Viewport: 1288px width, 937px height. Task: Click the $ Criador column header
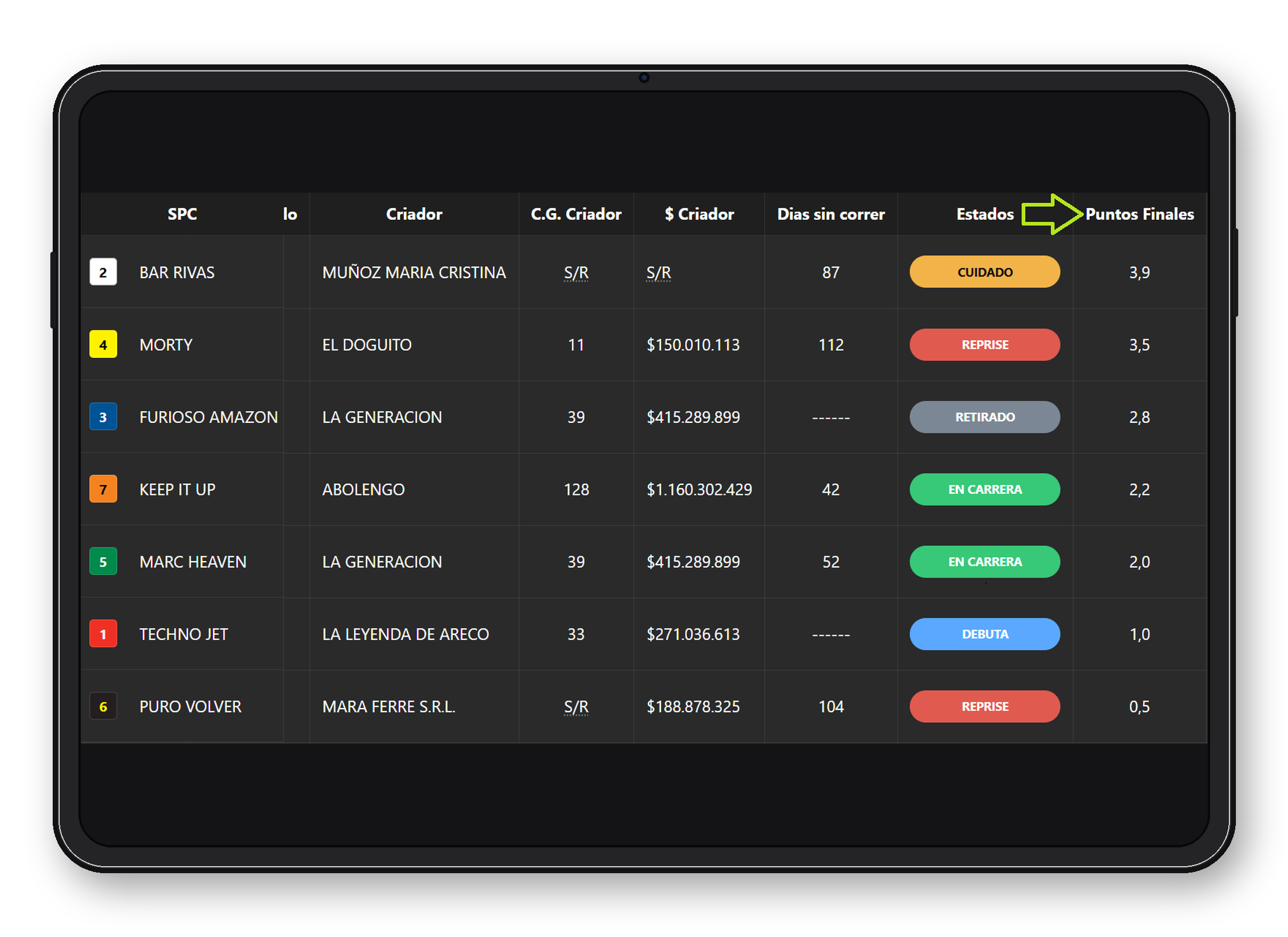pyautogui.click(x=698, y=214)
